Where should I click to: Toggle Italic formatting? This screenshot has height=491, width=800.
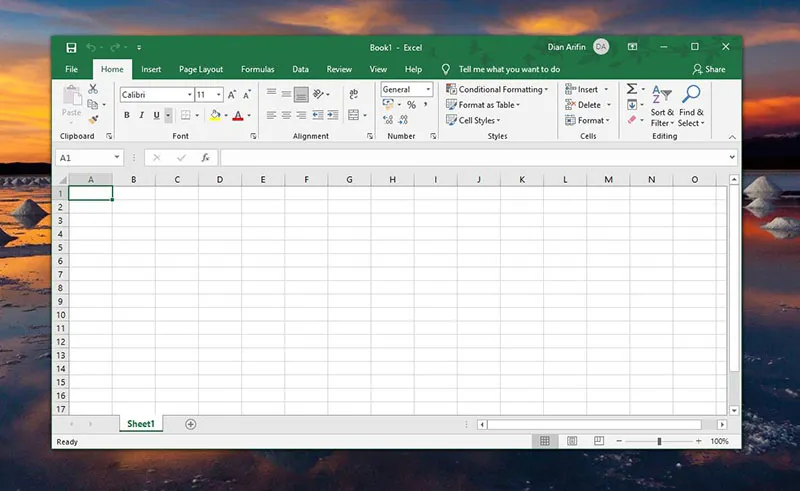[141, 116]
